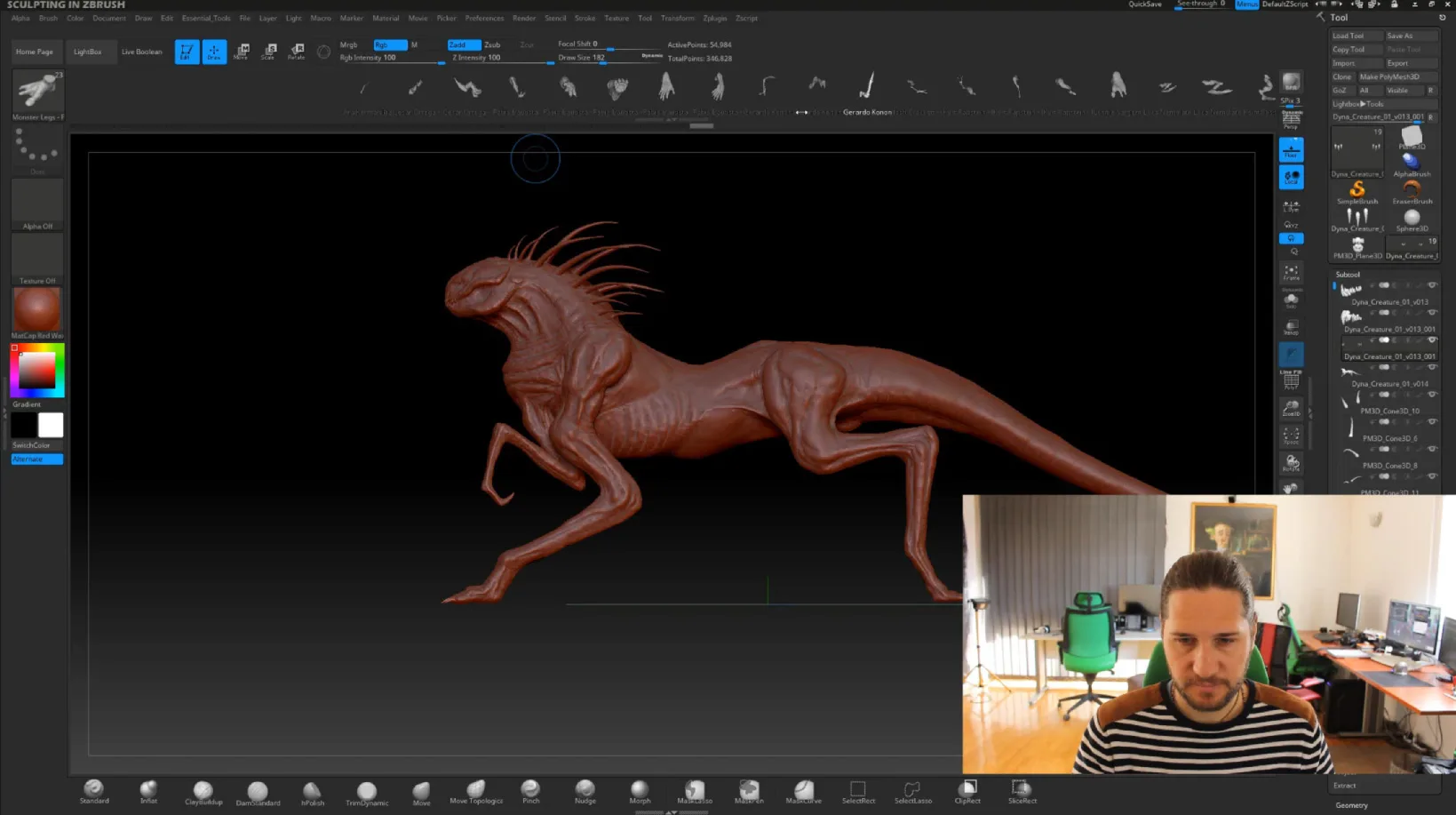Viewport: 1456px width, 815px height.
Task: Select the MaskLasso brush
Action: pos(695,791)
